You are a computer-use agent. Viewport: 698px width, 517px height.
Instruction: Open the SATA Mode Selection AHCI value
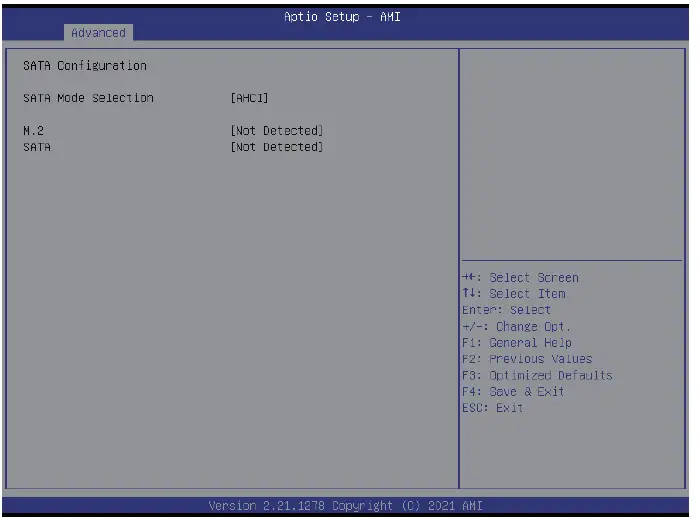click(x=249, y=98)
